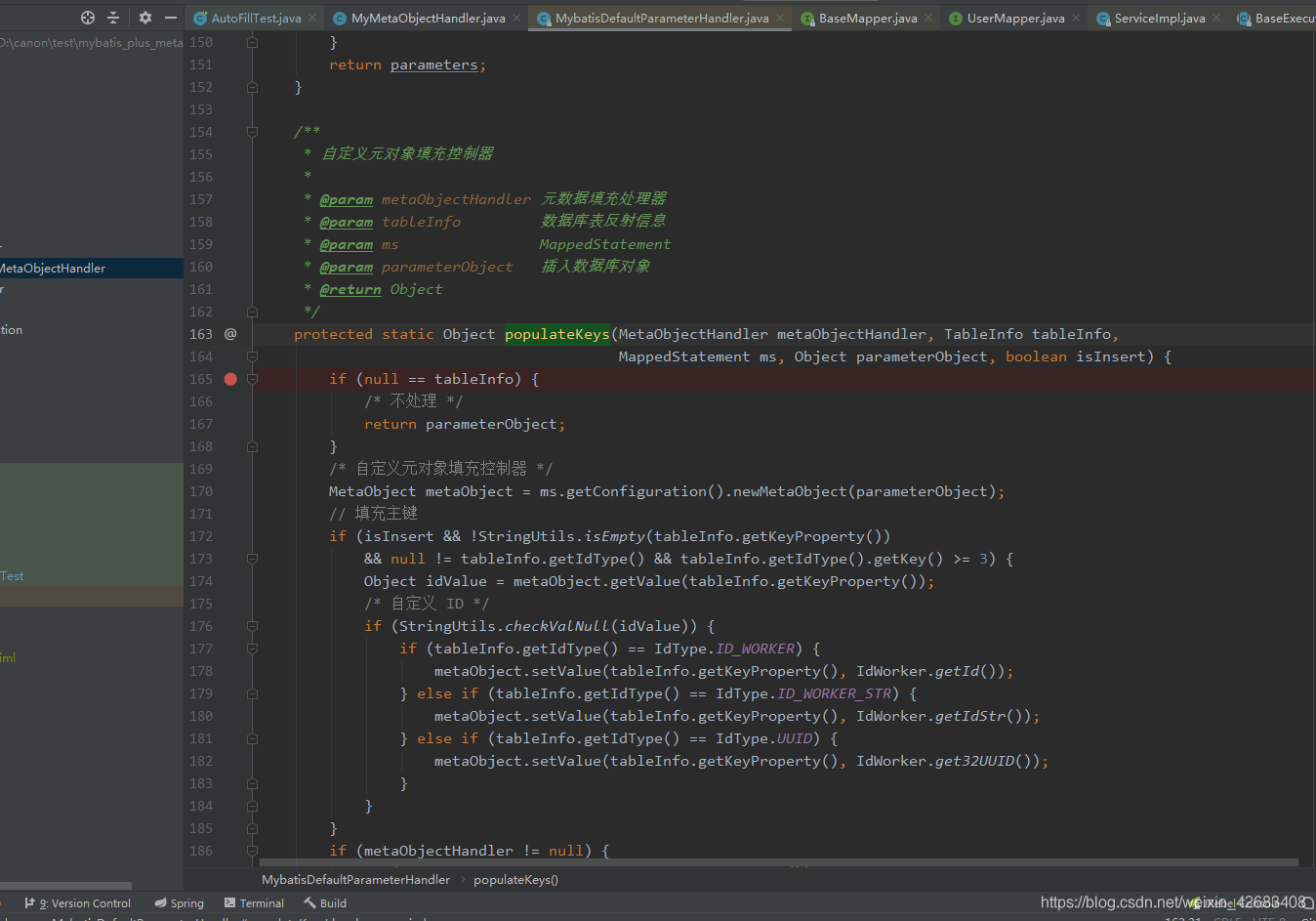Viewport: 1316px width, 921px height.
Task: Click the project panel horizontal scrollbar
Action: point(65,886)
